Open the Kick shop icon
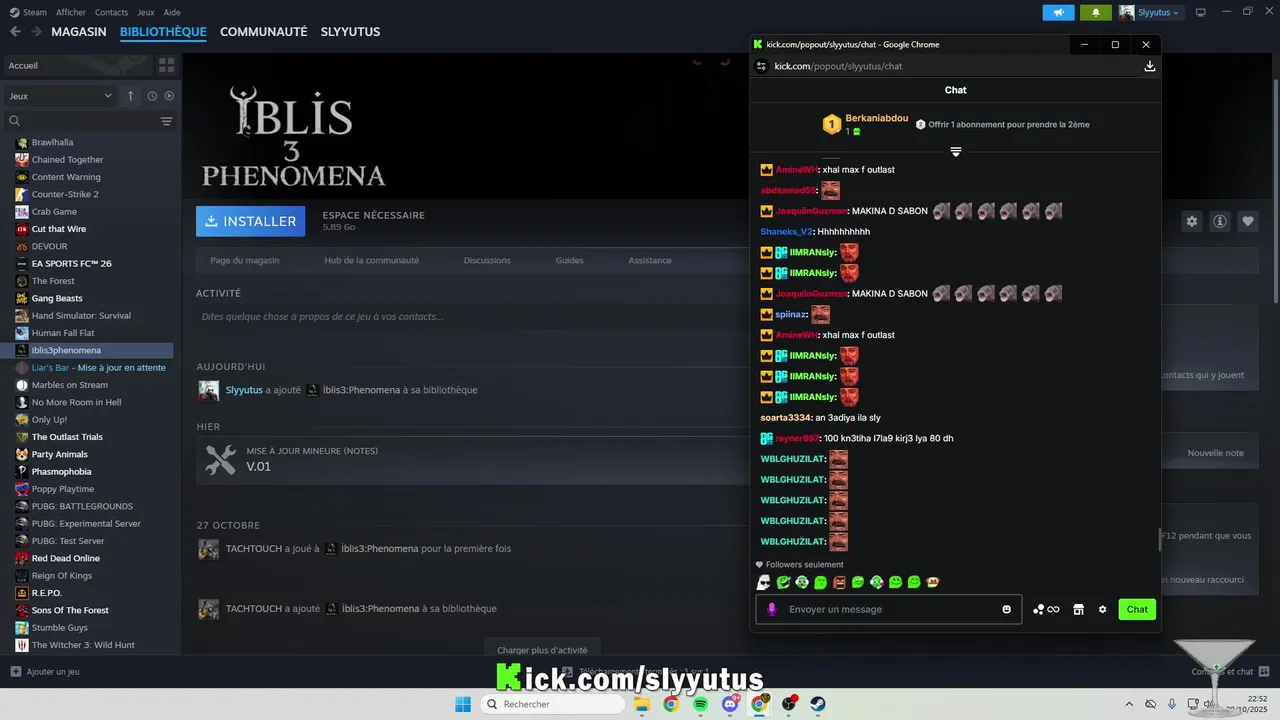The image size is (1280, 720). coord(1078,609)
